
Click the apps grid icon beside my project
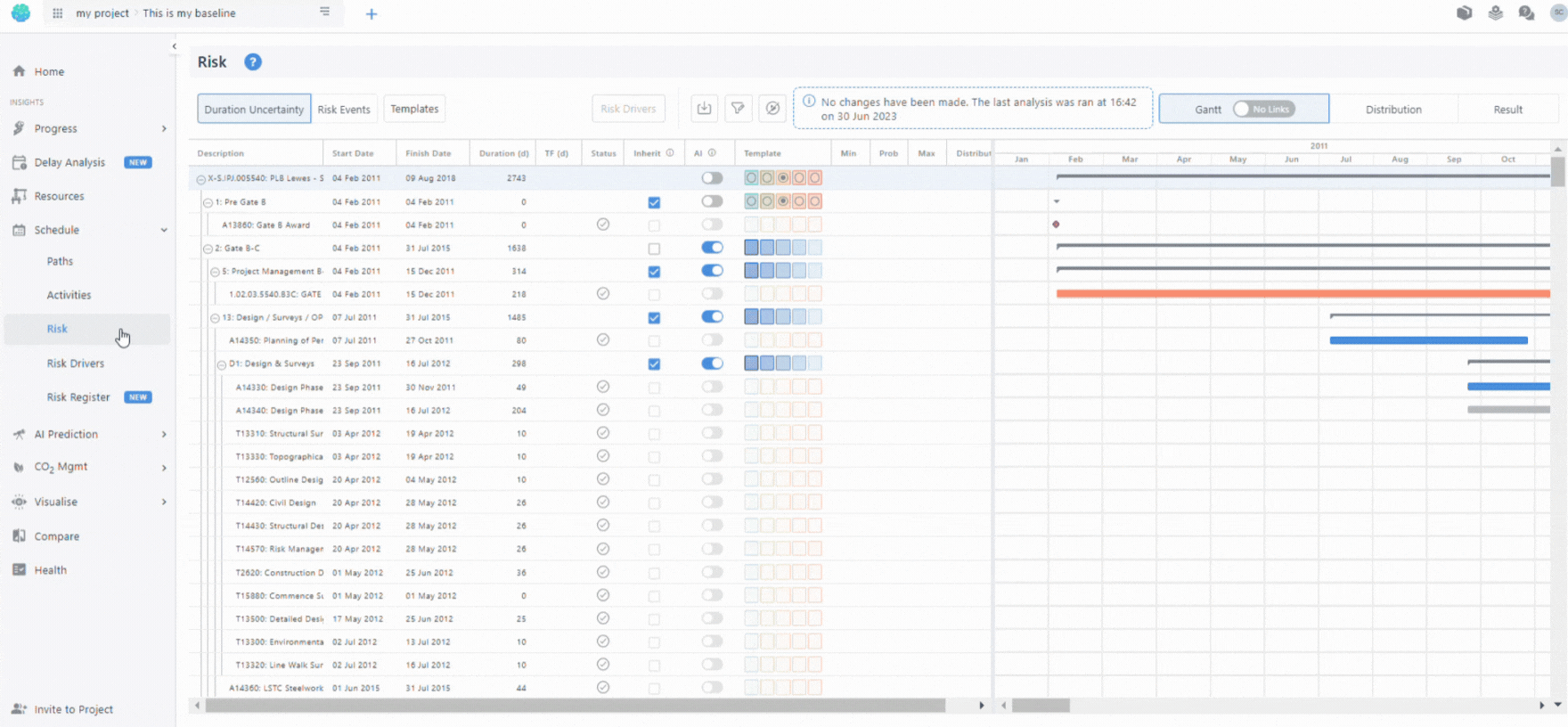[x=58, y=13]
